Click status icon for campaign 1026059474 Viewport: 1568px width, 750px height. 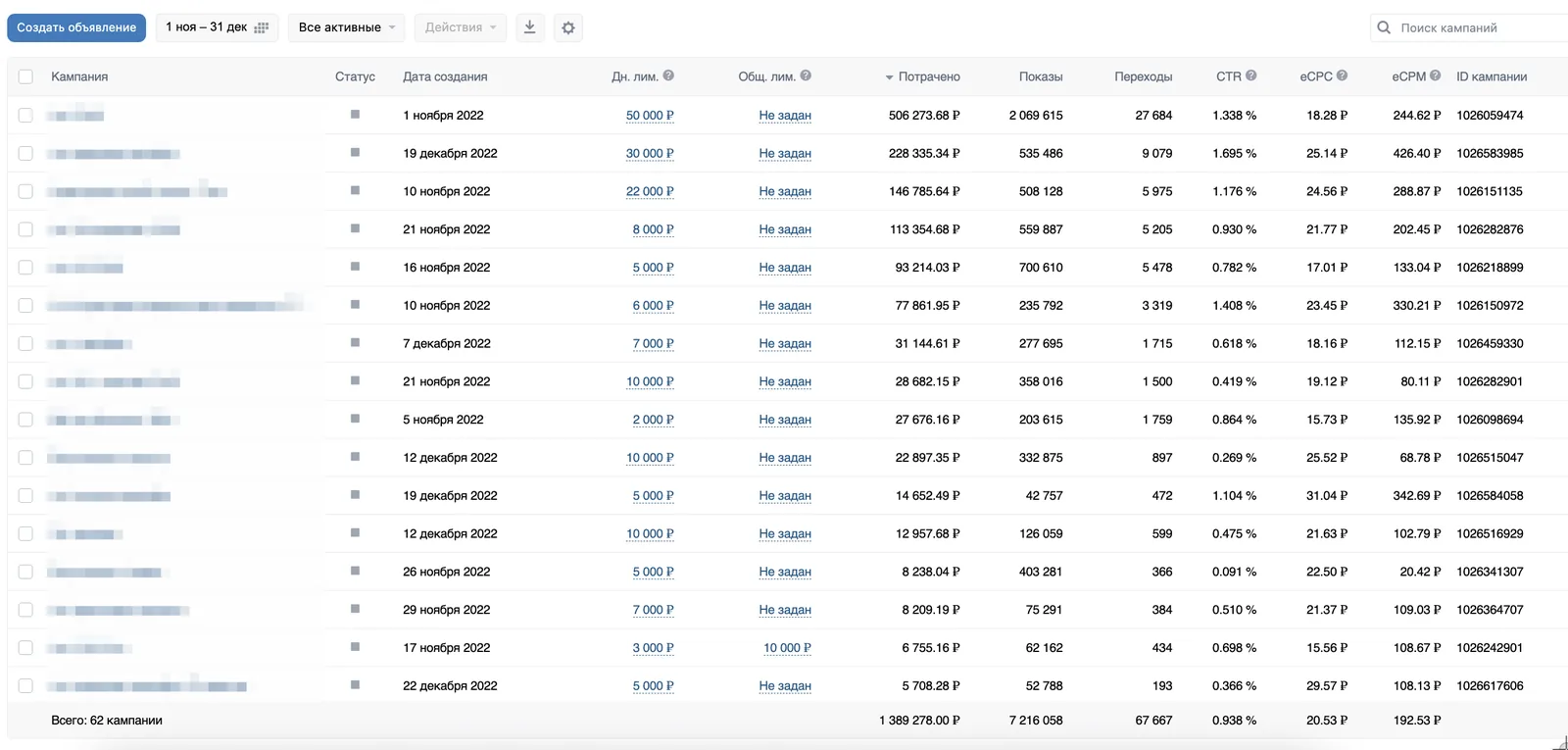(355, 115)
